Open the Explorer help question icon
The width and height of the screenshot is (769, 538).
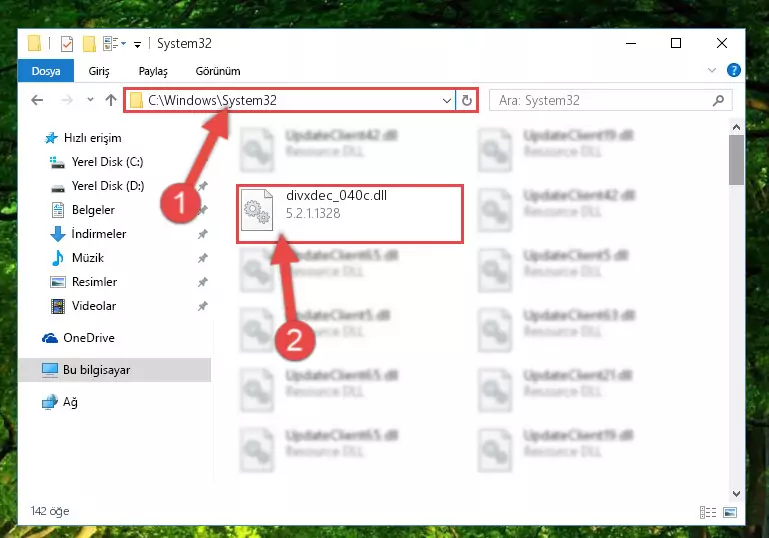click(733, 71)
